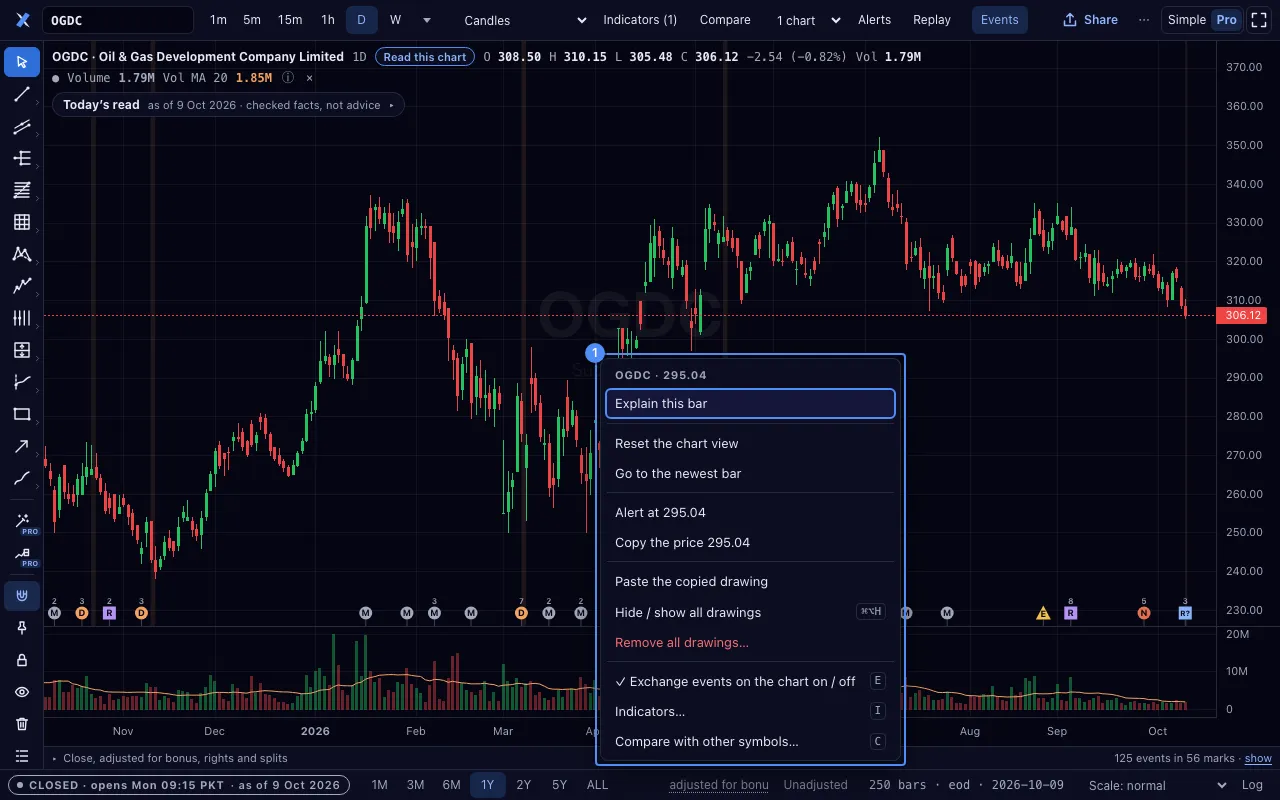Remove the Volume indicator with ×
1280x800 pixels.
click(x=309, y=77)
